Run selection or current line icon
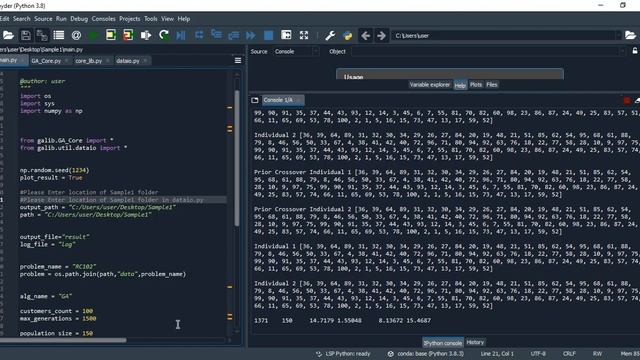This screenshot has height=360, width=640. pos(146,36)
